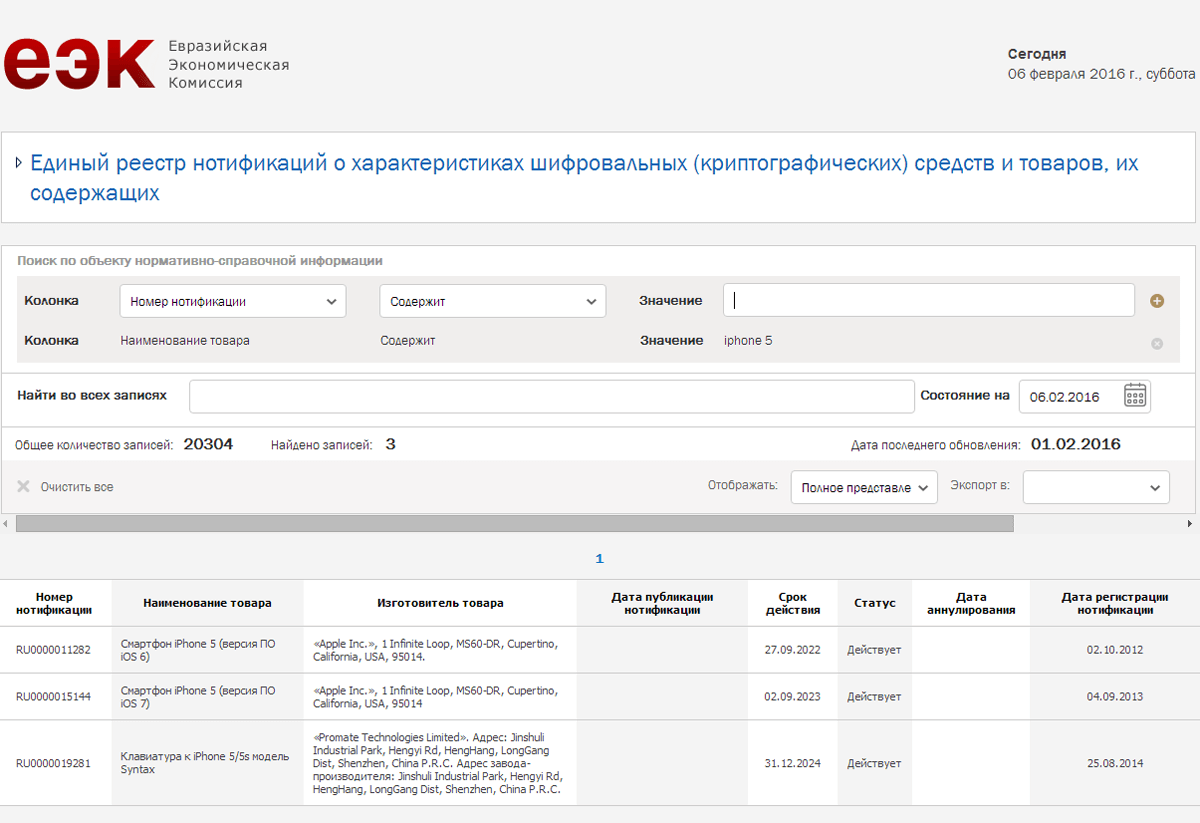Screen dimensions: 1200x823
Task: Remove the iphone 5 filter row
Action: click(1157, 344)
